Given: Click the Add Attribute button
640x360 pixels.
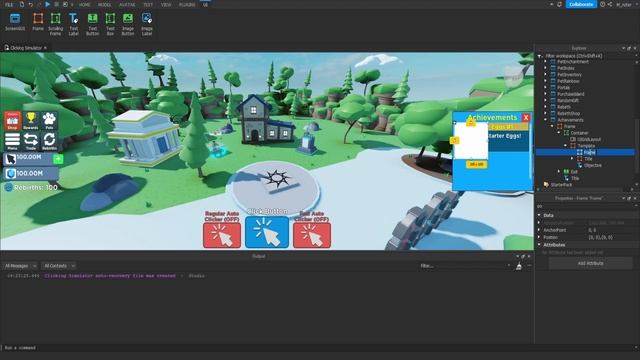Looking at the screenshot, I should pos(590,264).
